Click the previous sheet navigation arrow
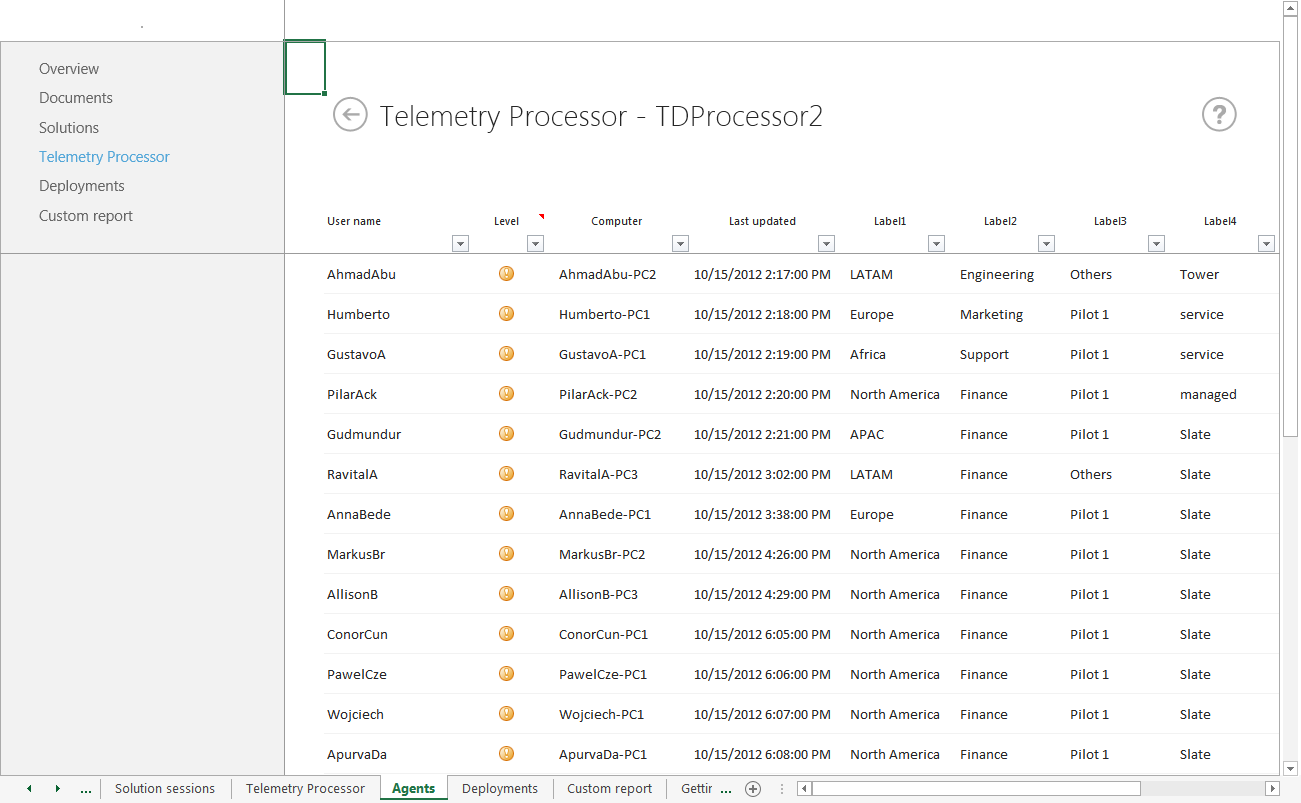This screenshot has width=1301, height=803. [29, 788]
